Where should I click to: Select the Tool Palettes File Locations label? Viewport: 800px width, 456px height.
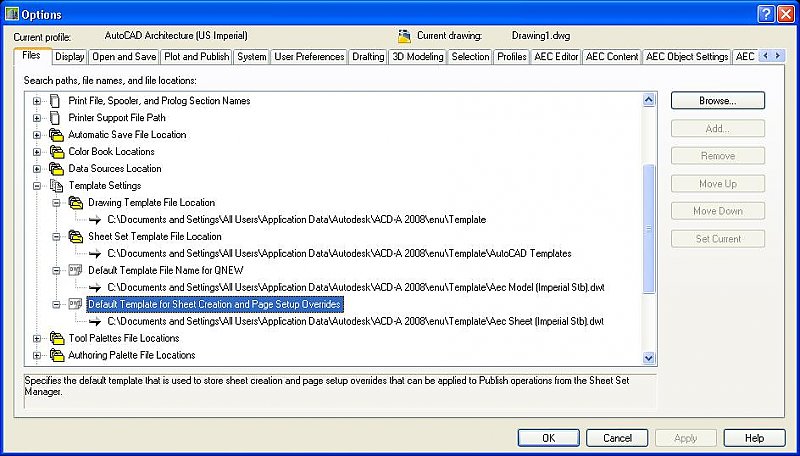click(124, 338)
